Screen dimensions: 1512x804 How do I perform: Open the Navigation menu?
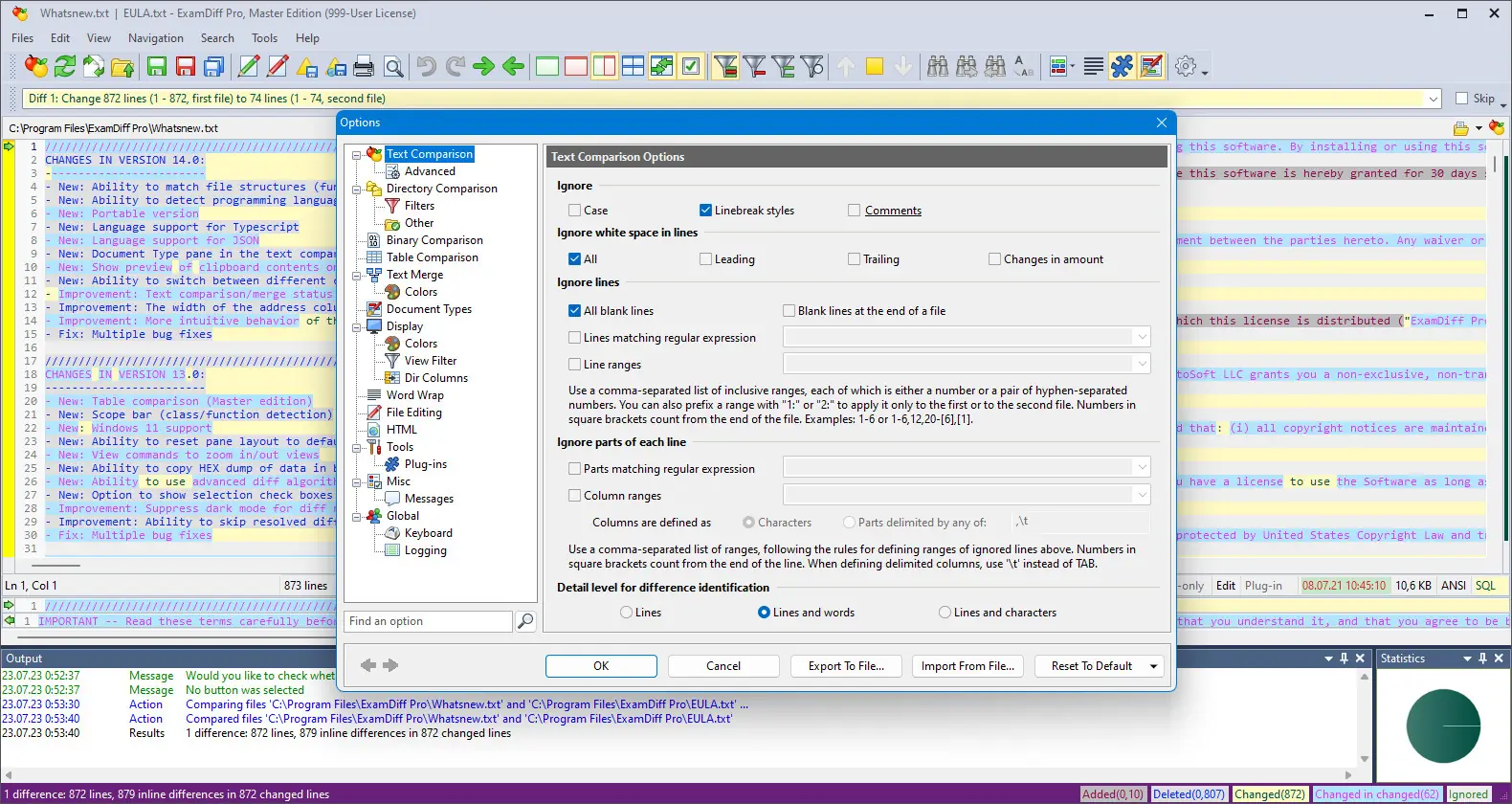(156, 38)
